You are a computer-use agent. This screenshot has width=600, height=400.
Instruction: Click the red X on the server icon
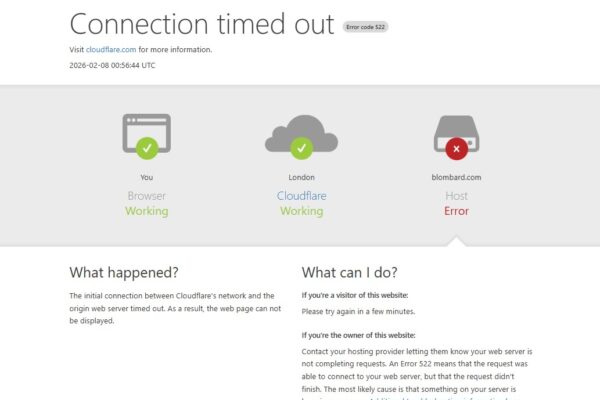point(457,148)
